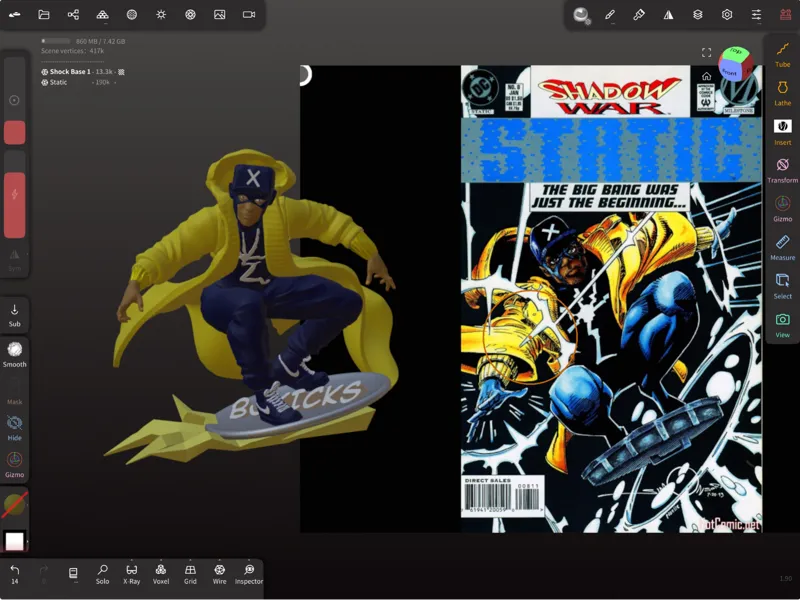
Task: Select the Gizmo tool in right toolbar
Action: coord(782,209)
